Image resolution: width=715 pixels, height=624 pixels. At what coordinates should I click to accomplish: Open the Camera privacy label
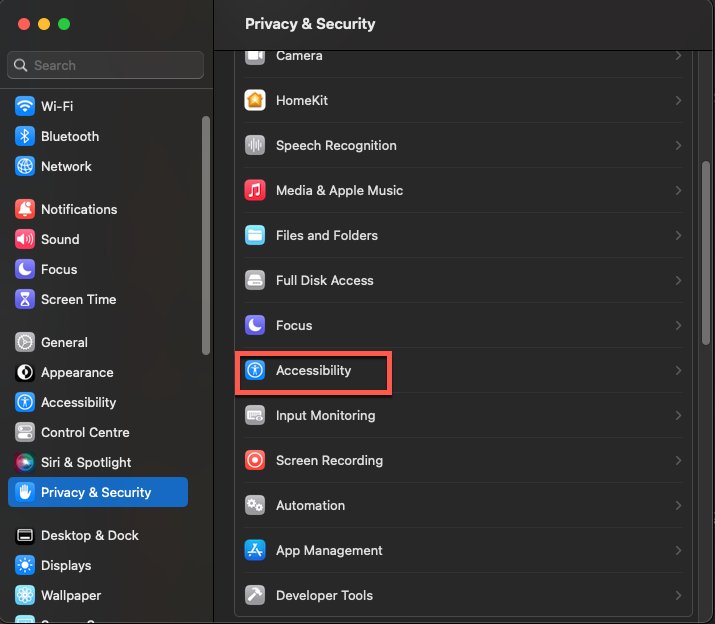point(299,56)
